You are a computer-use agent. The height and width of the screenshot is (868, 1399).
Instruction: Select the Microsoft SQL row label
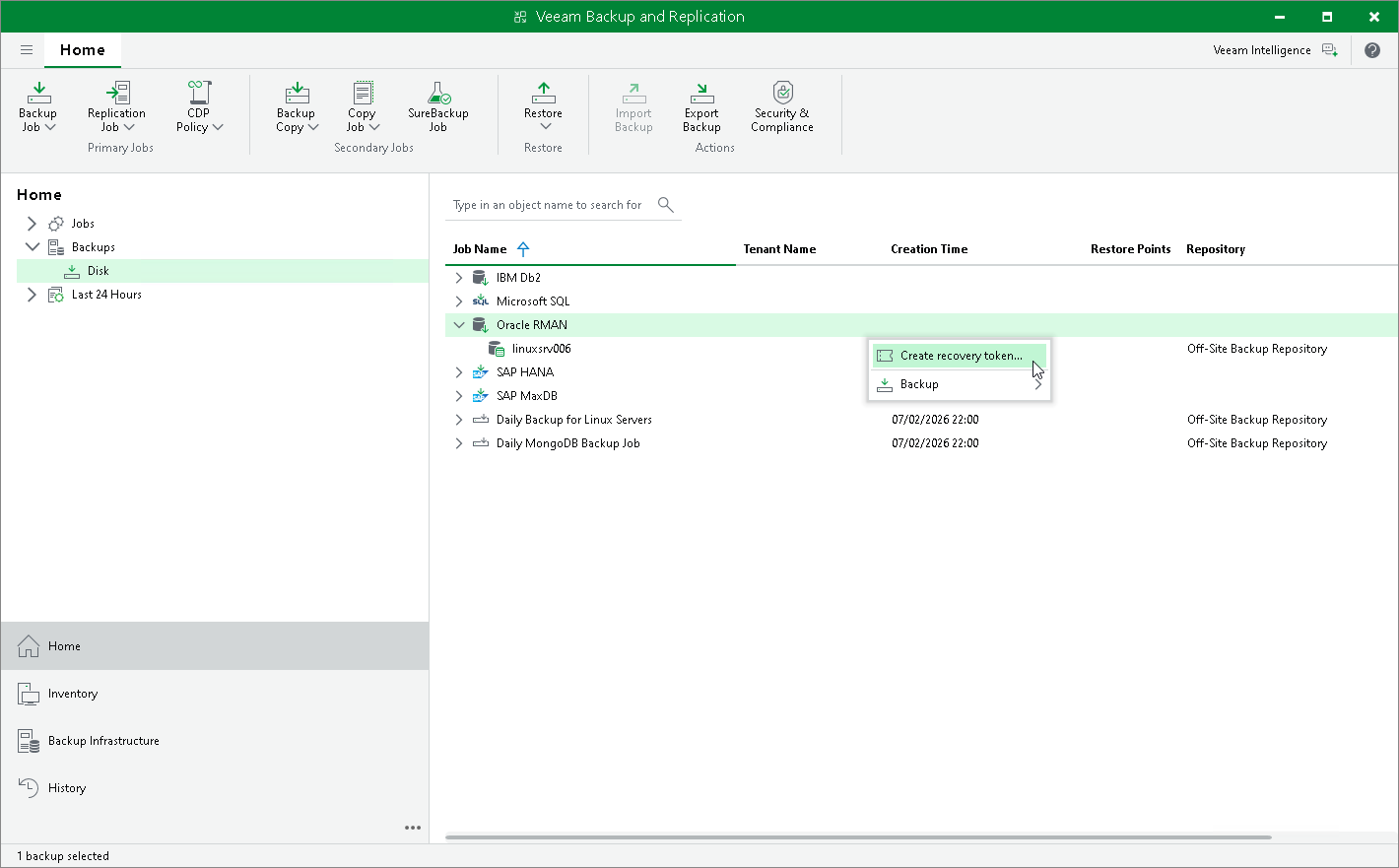click(x=533, y=301)
